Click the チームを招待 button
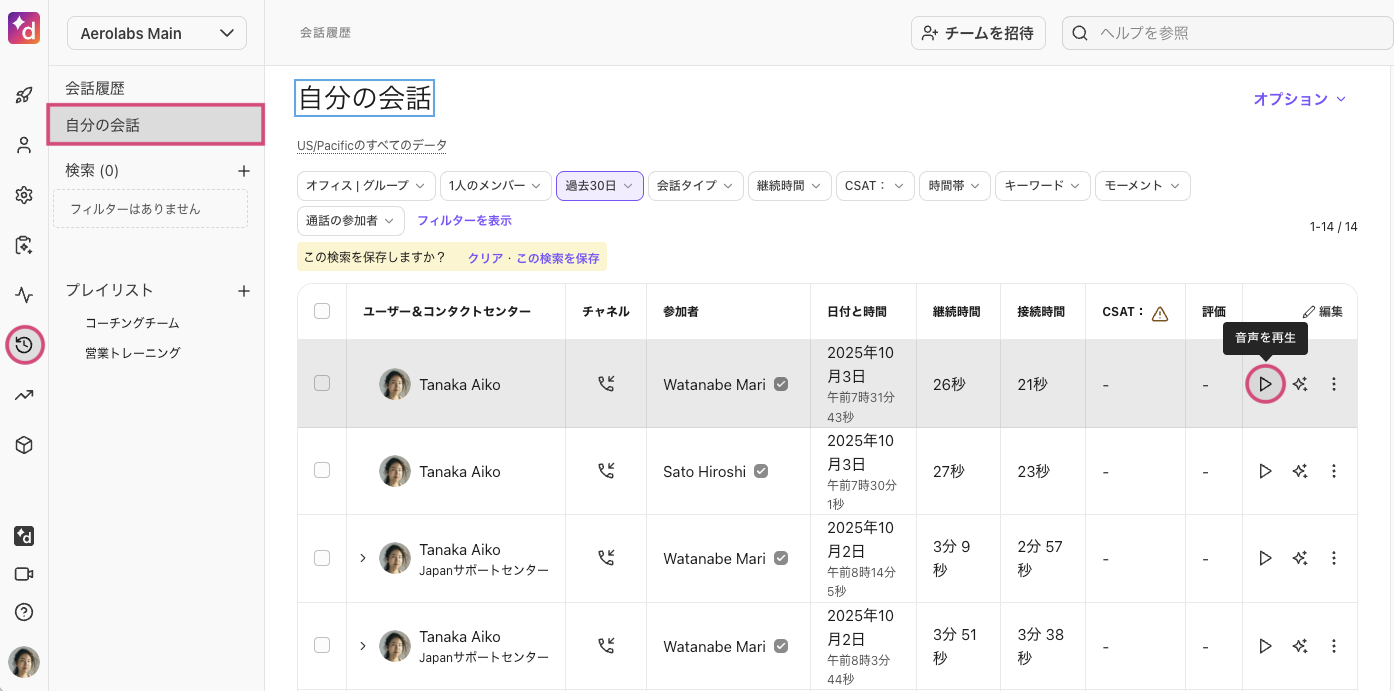This screenshot has height=691, width=1394. (x=977, y=33)
